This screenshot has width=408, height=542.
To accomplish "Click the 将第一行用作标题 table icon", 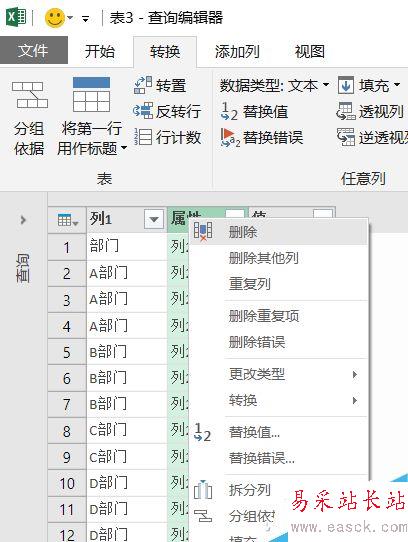I will (x=91, y=94).
